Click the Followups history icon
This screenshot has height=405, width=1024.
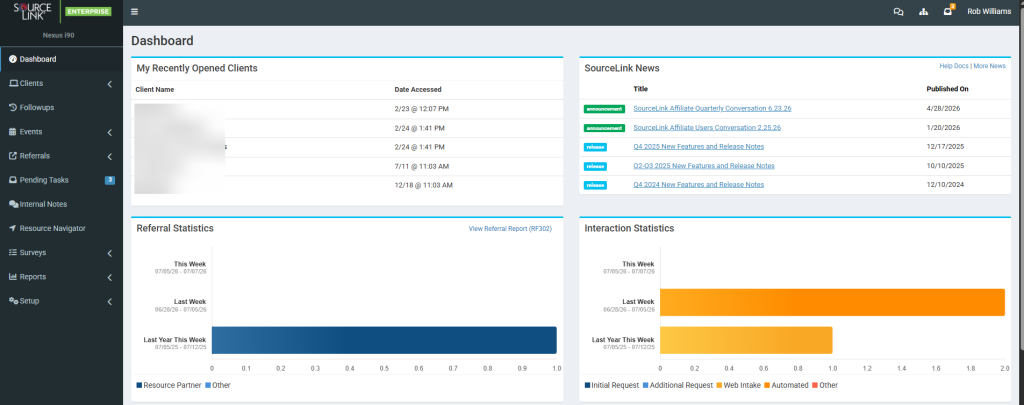(13, 108)
